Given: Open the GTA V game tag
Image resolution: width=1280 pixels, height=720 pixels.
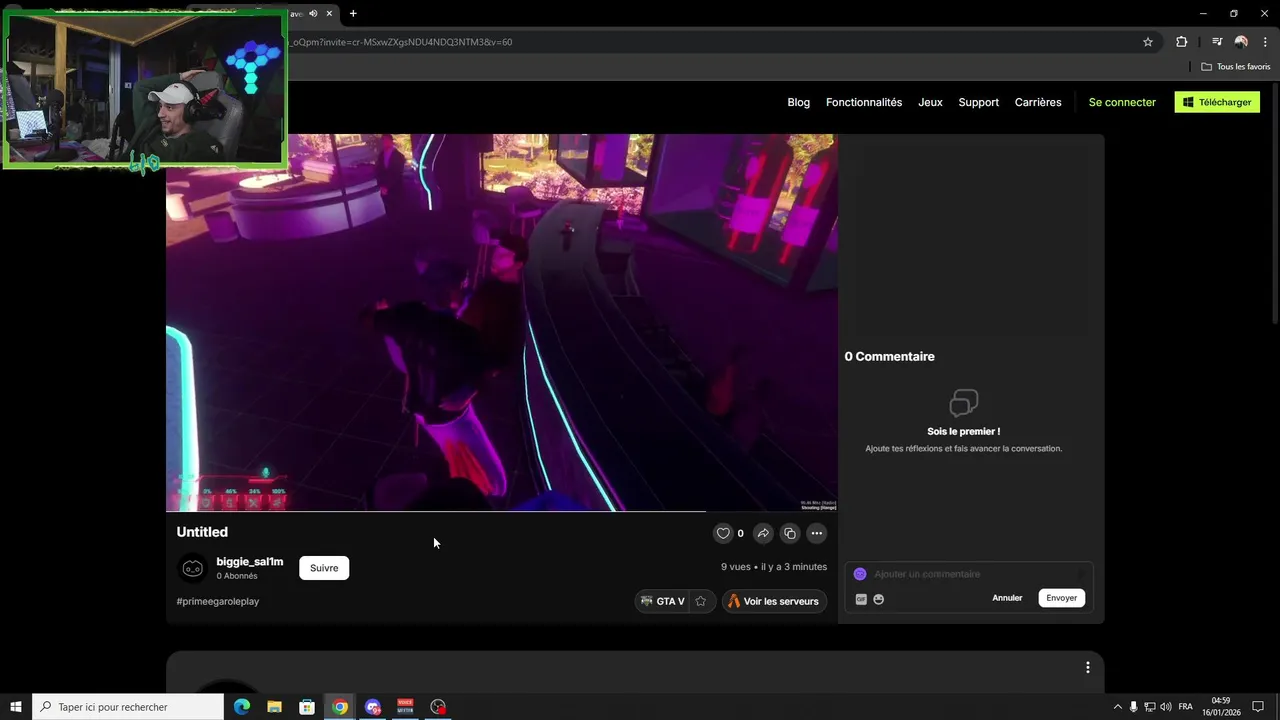Looking at the screenshot, I should coord(662,601).
